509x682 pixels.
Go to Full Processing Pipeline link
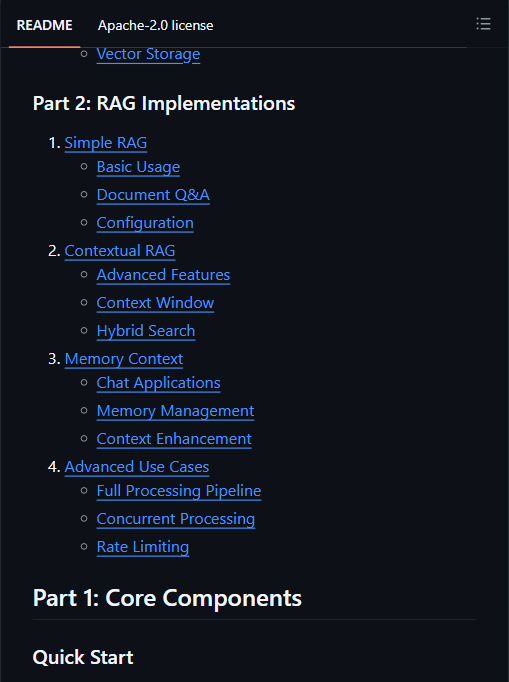(179, 491)
